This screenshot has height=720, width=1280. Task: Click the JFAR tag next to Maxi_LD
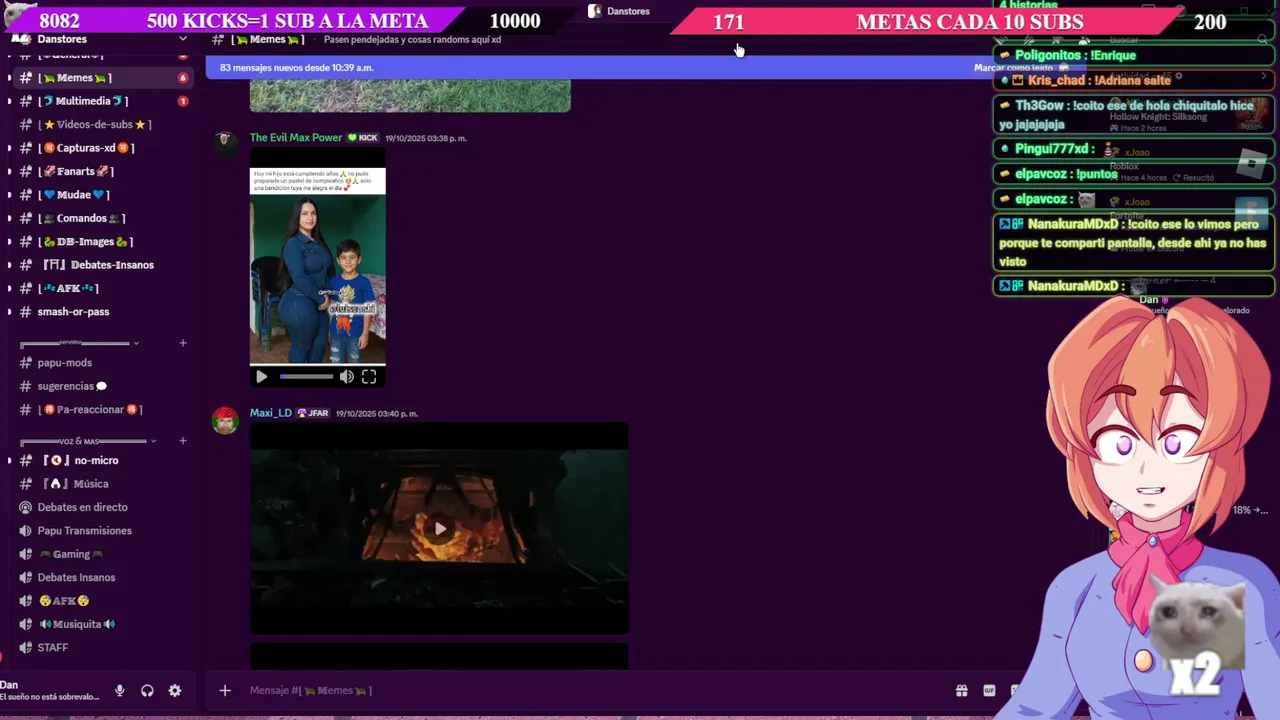tap(313, 413)
